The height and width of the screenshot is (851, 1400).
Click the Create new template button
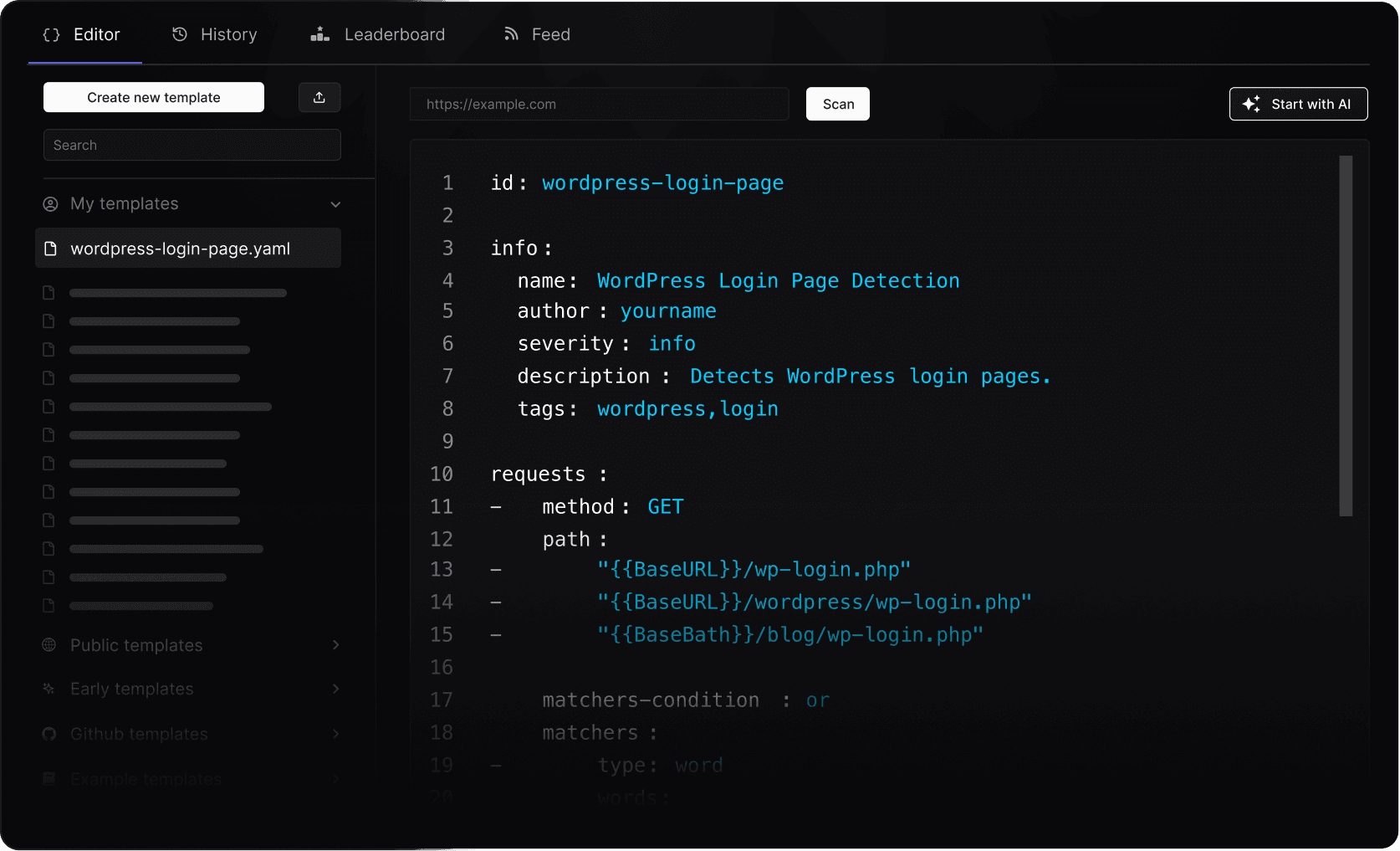153,97
